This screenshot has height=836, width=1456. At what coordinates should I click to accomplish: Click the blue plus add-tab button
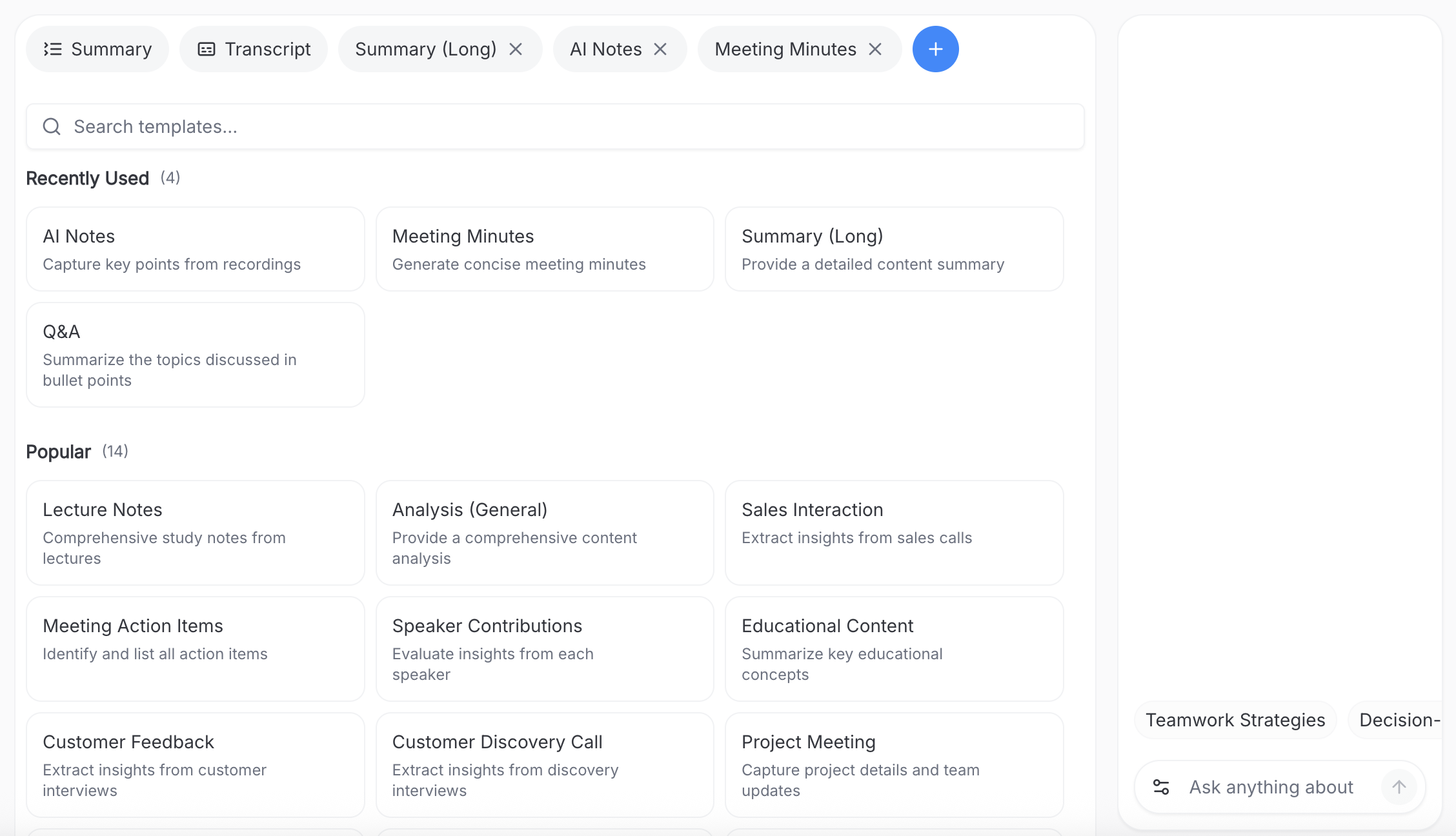coord(935,49)
